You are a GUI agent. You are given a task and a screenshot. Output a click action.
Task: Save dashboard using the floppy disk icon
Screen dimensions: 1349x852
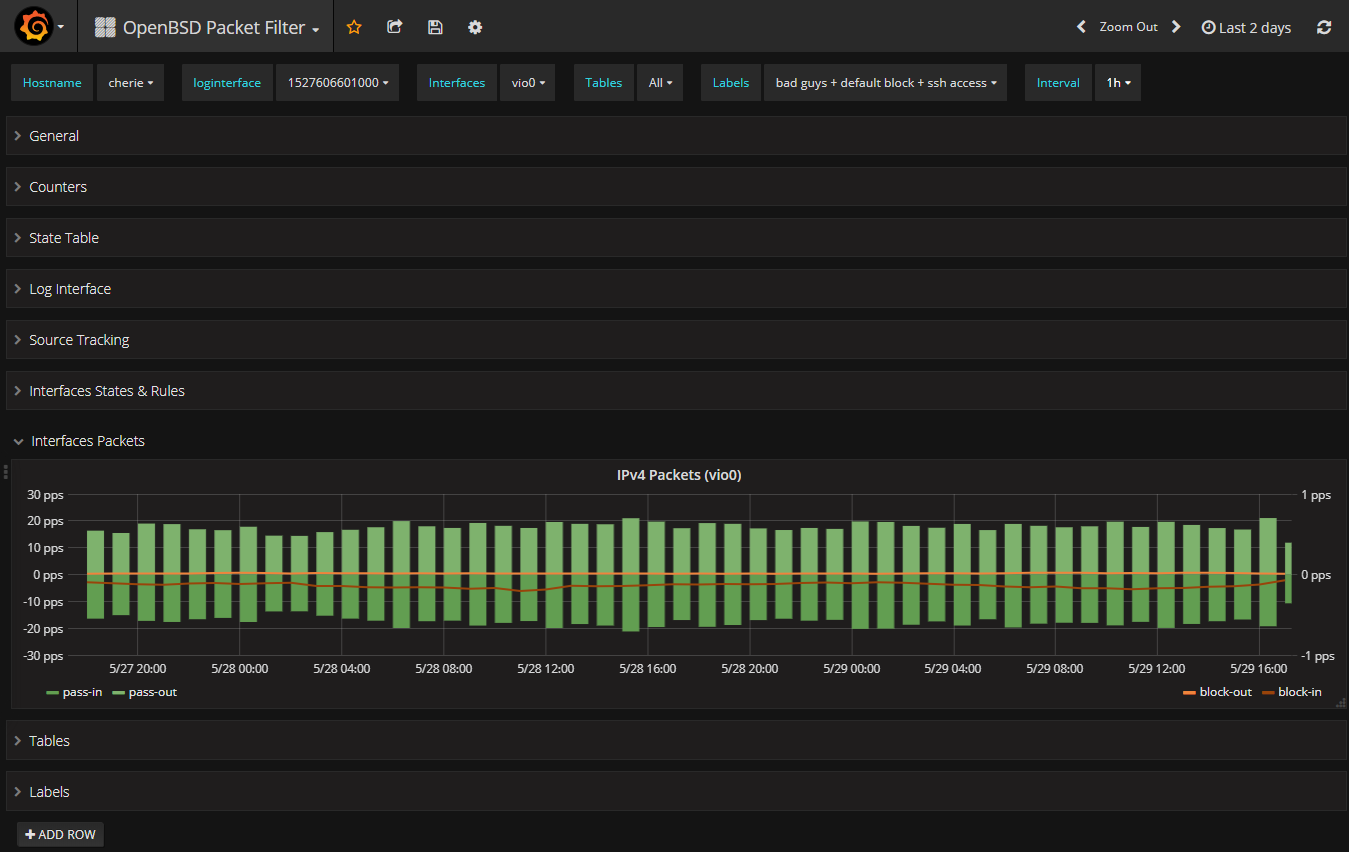point(435,27)
